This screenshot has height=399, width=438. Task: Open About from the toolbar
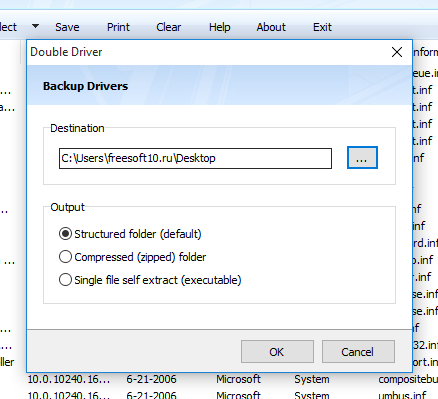[x=271, y=27]
